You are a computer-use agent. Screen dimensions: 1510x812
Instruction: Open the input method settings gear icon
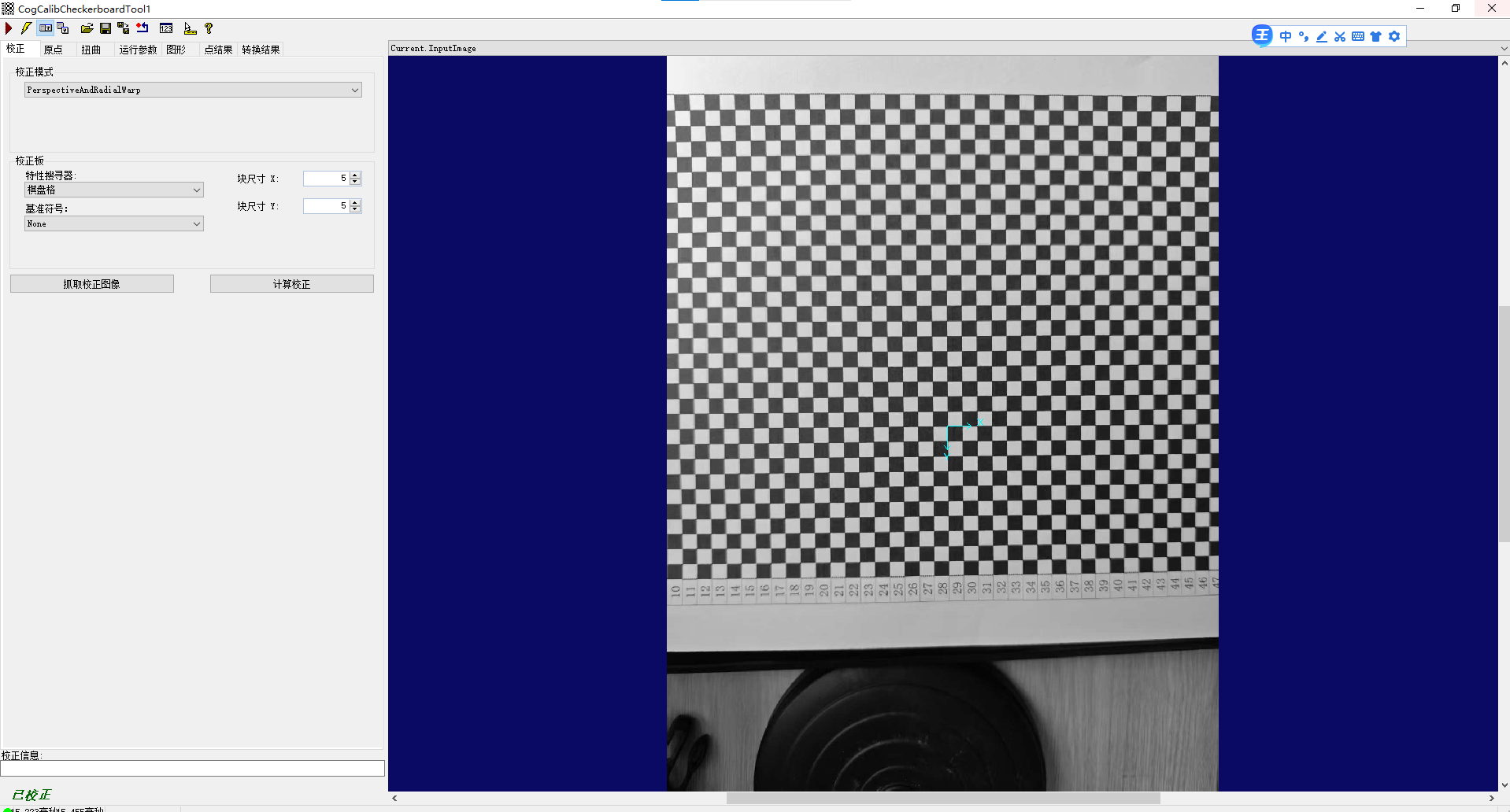click(x=1394, y=36)
